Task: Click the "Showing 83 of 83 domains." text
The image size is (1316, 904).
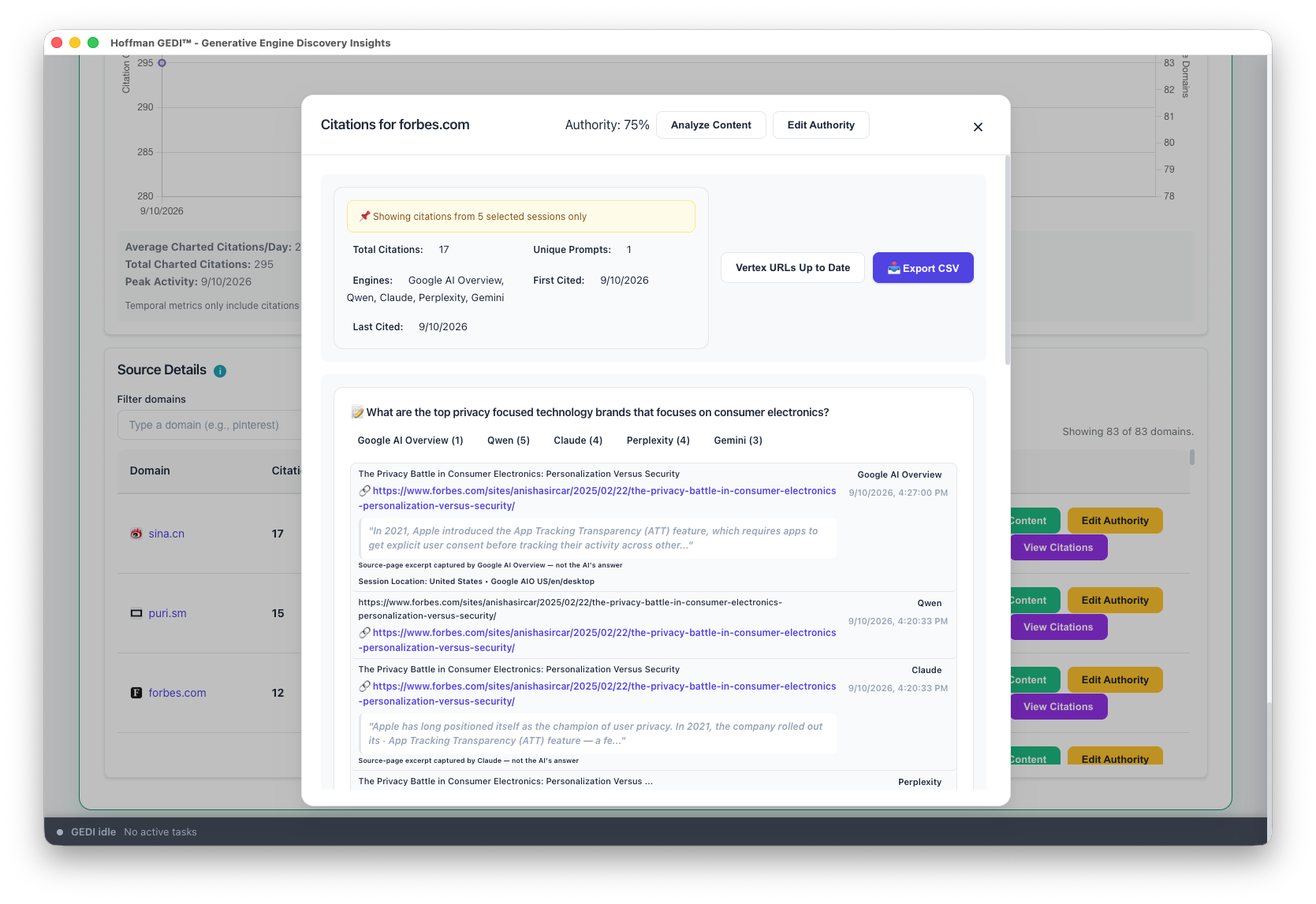Action: (x=1128, y=432)
